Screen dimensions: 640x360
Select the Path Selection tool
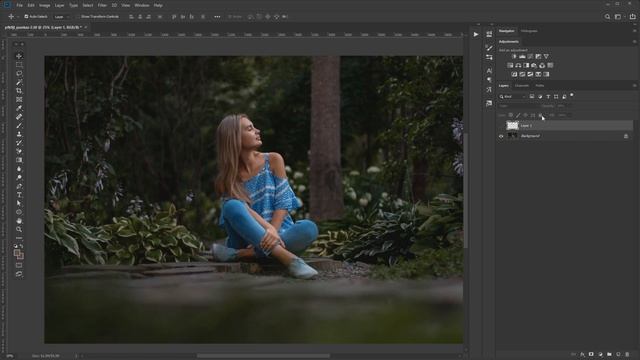[19, 203]
